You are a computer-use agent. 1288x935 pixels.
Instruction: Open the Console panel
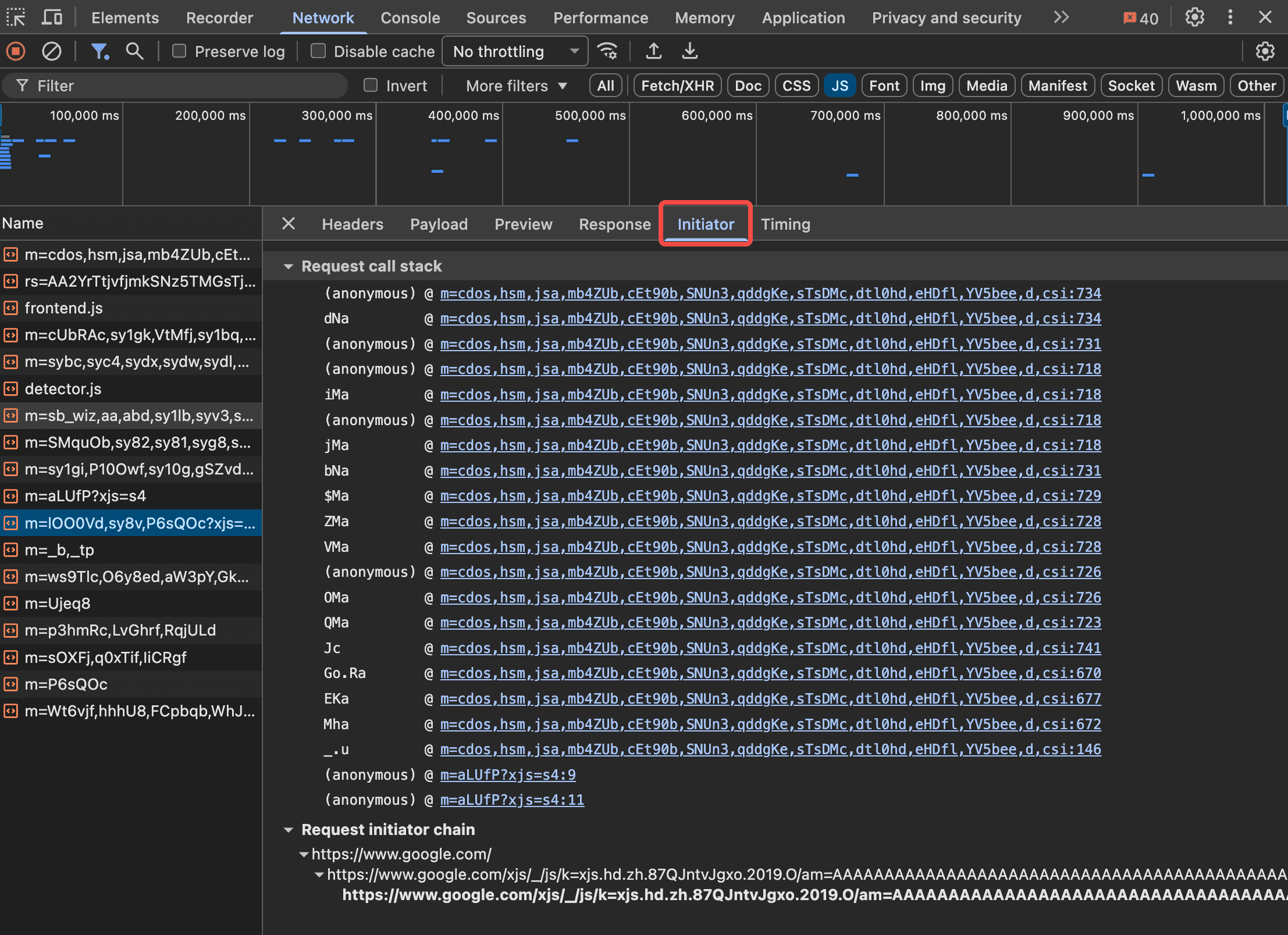[410, 17]
